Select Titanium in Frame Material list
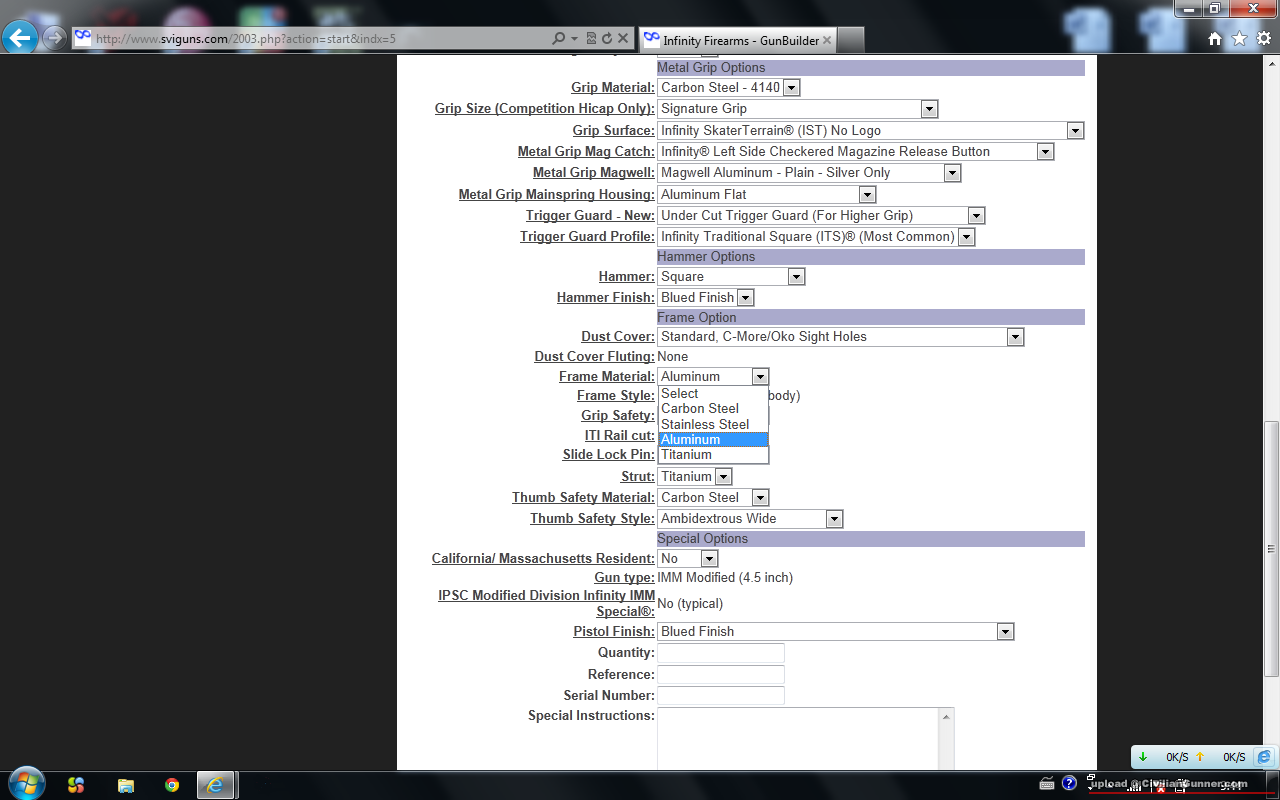This screenshot has height=800, width=1280. click(x=686, y=455)
